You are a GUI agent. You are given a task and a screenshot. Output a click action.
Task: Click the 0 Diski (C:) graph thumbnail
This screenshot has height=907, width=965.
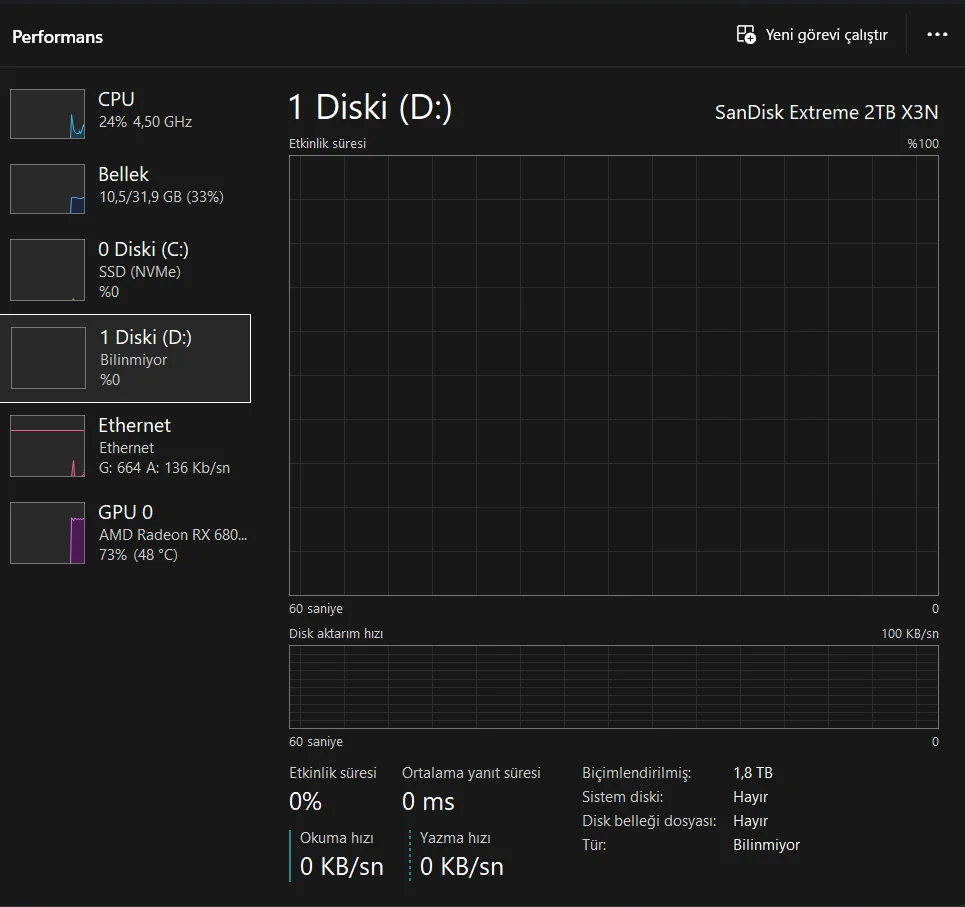(47, 270)
